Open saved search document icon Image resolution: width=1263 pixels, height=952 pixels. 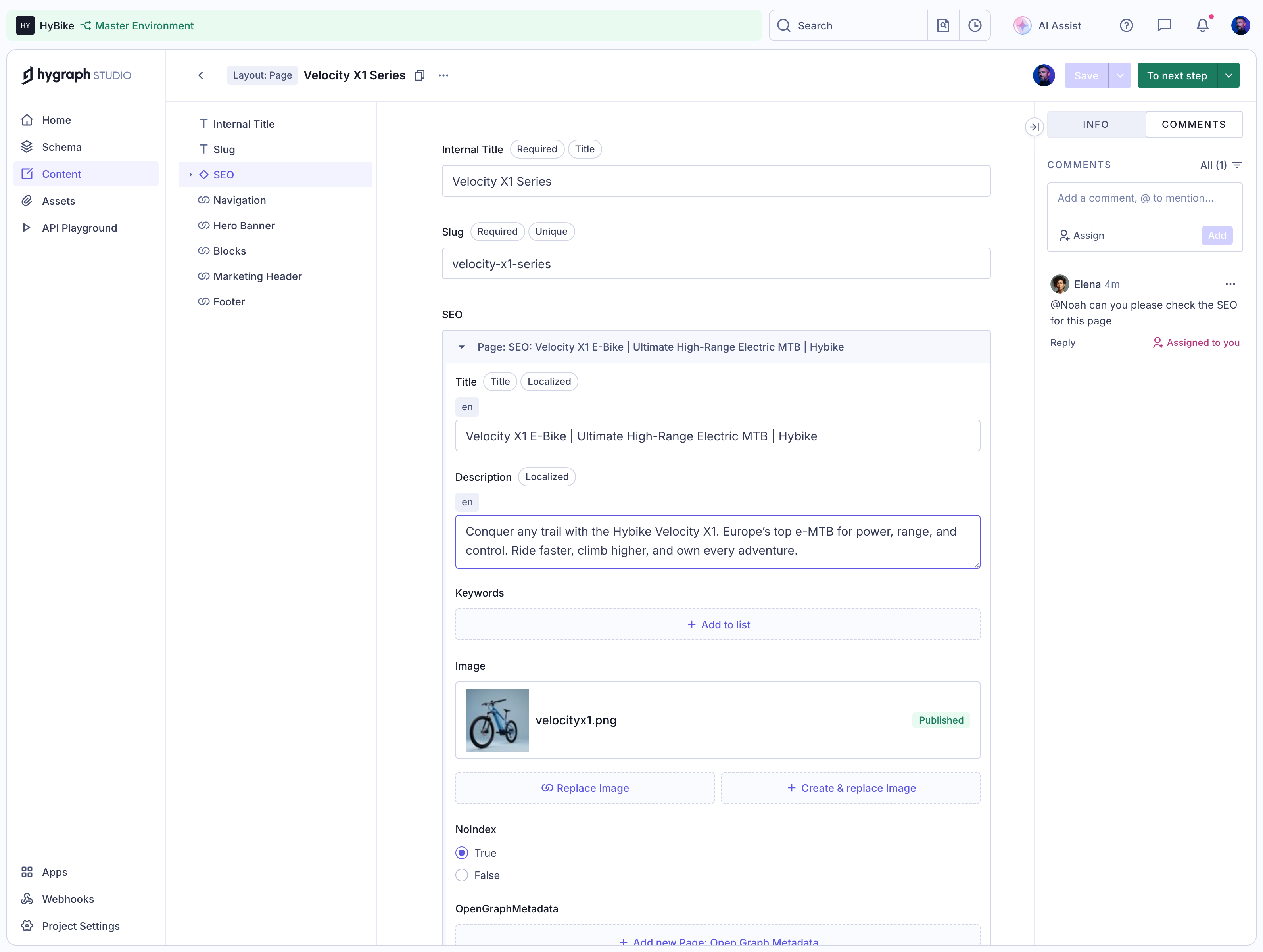[x=943, y=25]
